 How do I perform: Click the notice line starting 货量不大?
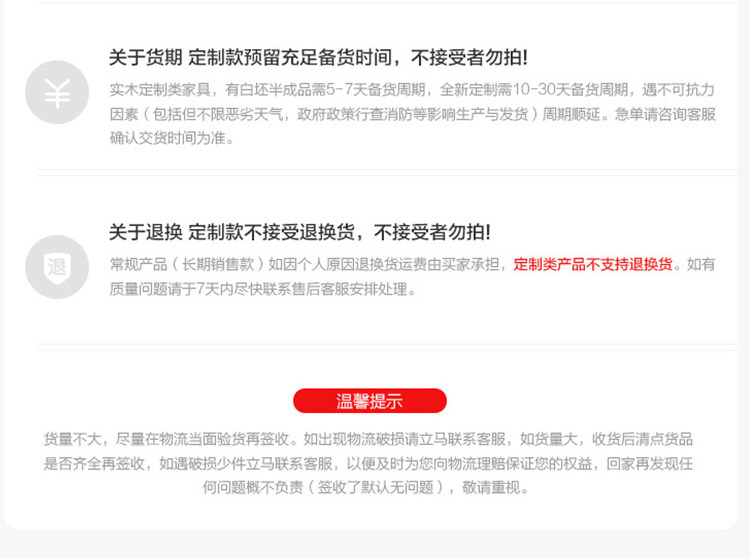click(368, 439)
